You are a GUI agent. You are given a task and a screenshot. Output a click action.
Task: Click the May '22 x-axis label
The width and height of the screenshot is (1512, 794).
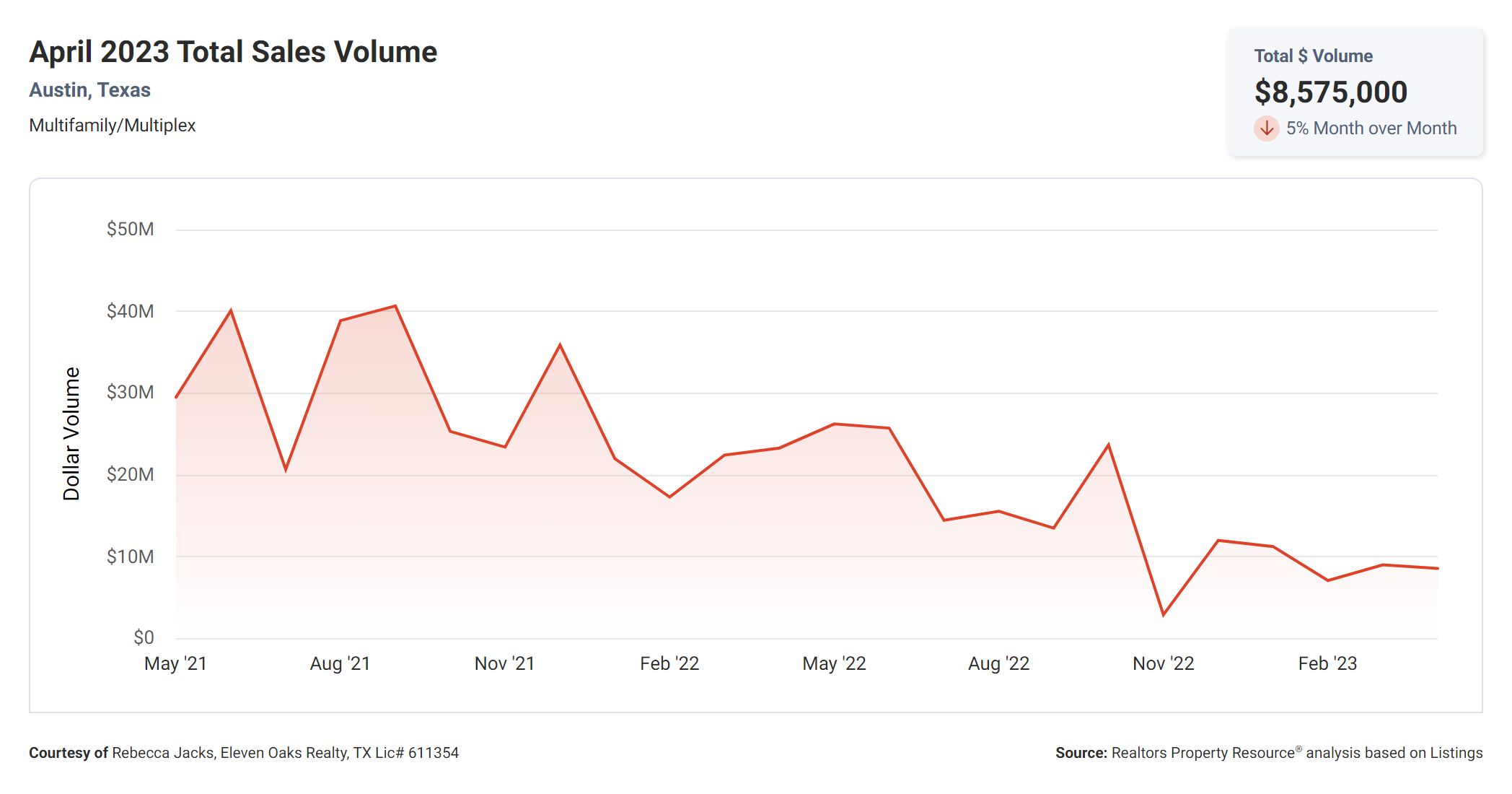834,663
